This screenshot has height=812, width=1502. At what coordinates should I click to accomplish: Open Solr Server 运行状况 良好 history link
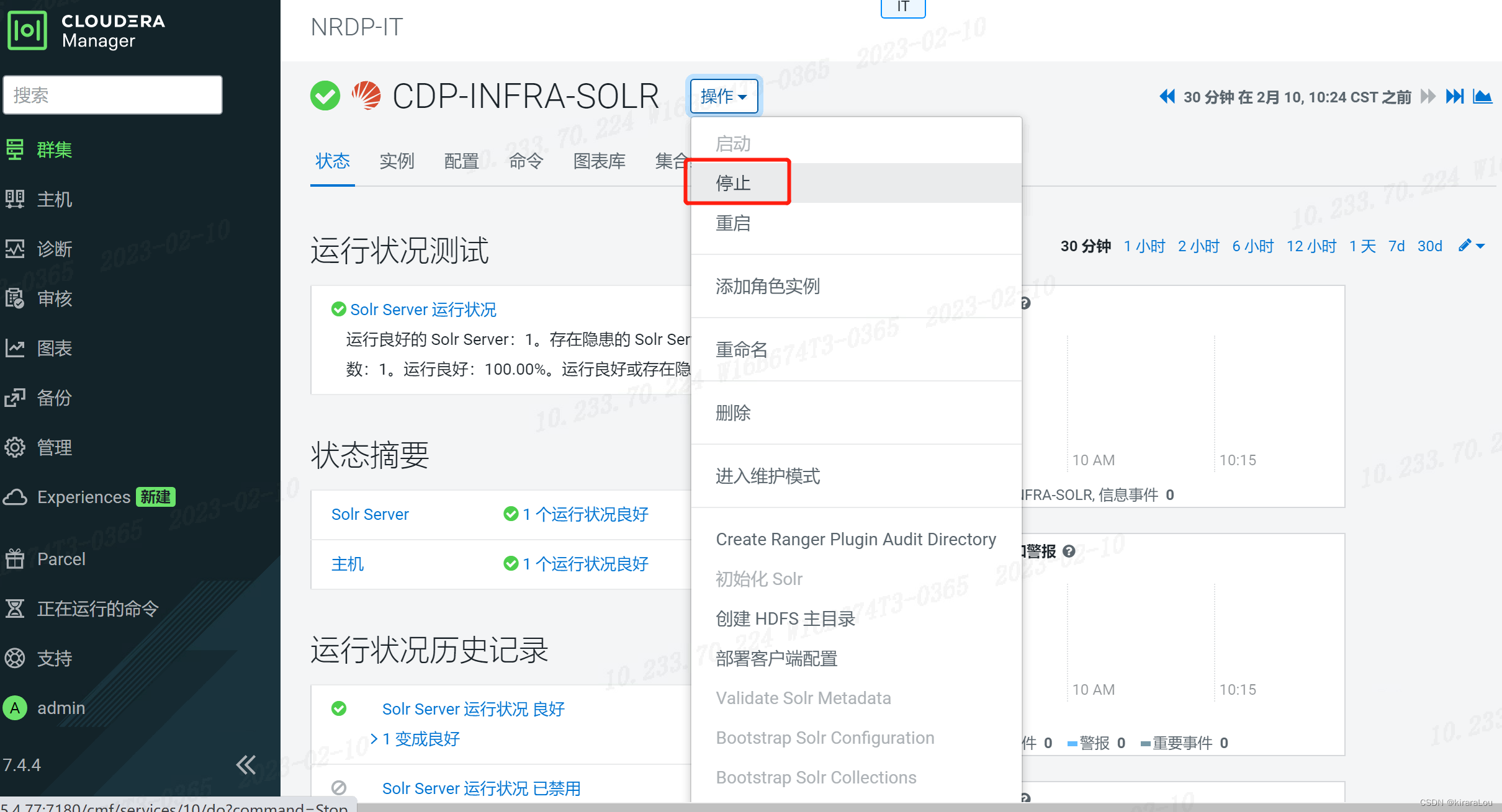coord(473,709)
